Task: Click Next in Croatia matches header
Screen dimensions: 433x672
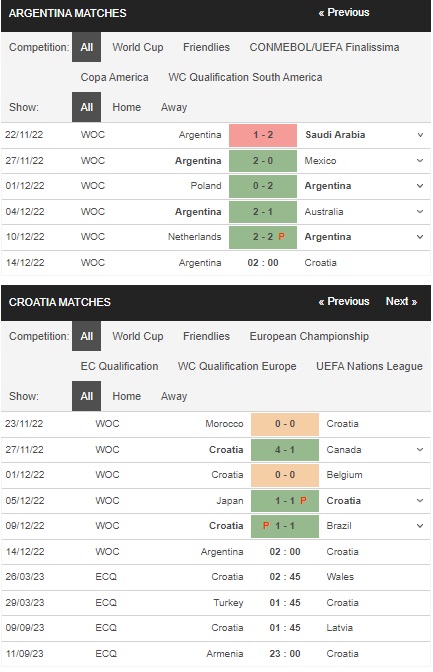Action: 401,301
